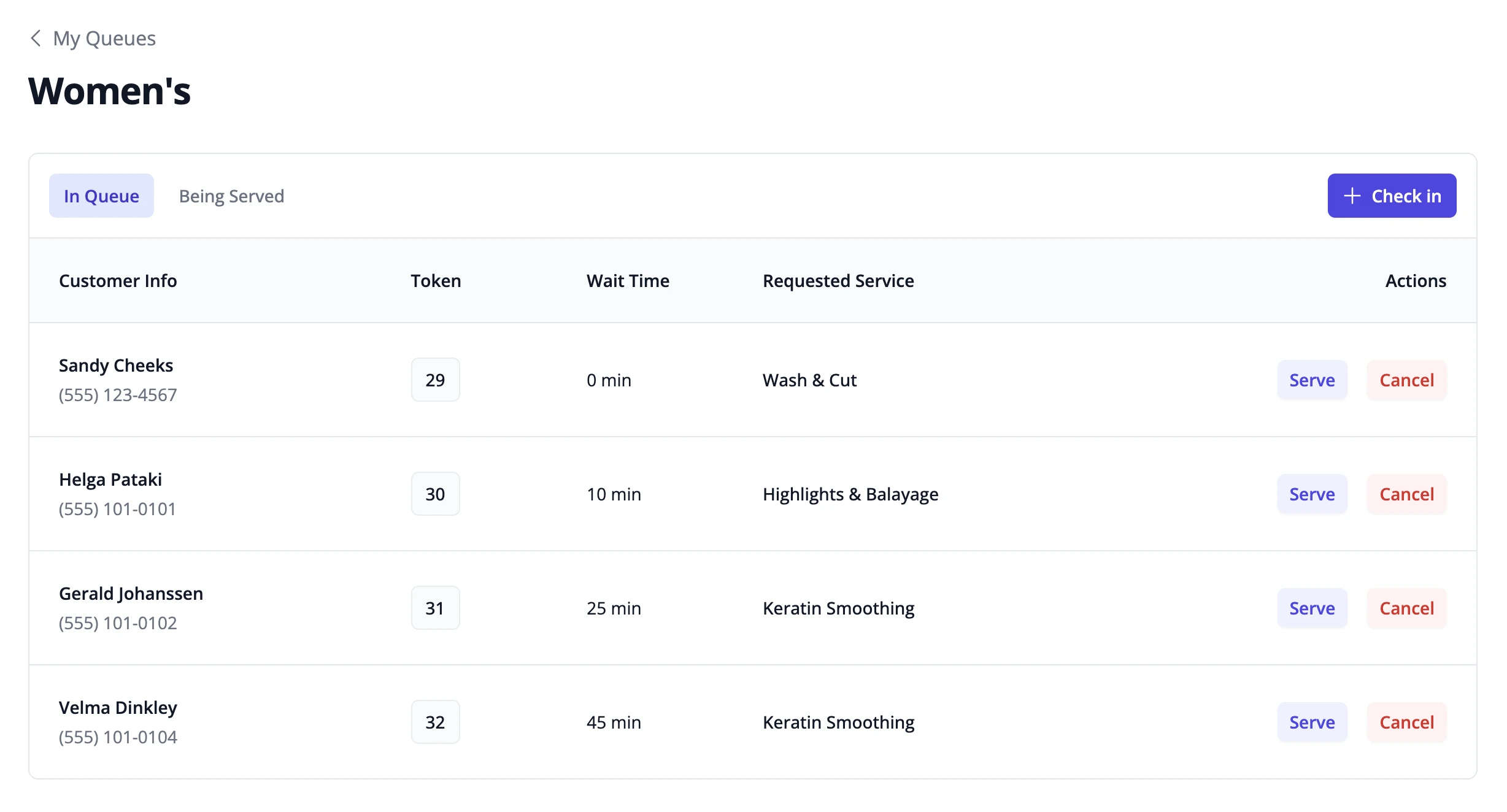Click token badge 29
Image resolution: width=1507 pixels, height=812 pixels.
click(x=435, y=380)
